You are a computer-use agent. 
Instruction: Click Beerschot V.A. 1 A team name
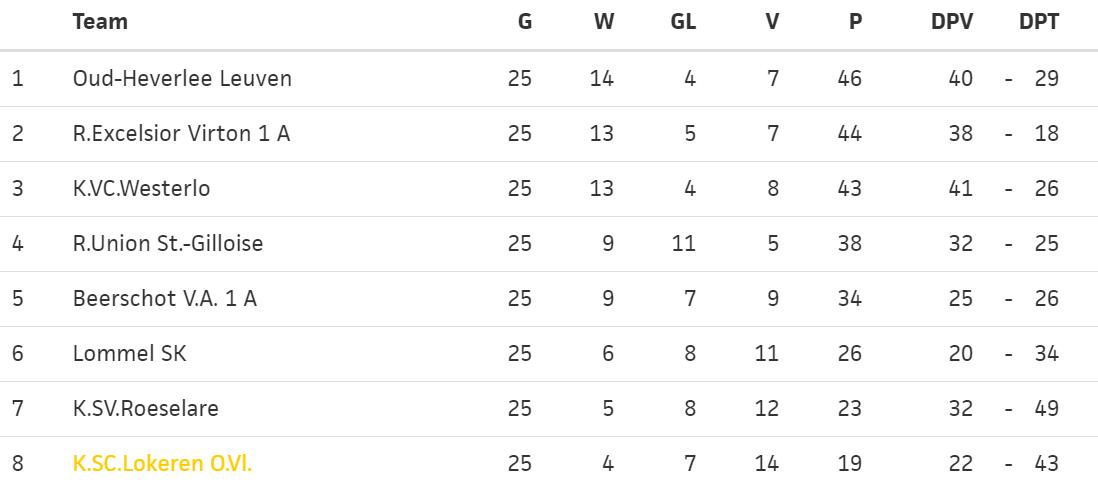(x=165, y=298)
